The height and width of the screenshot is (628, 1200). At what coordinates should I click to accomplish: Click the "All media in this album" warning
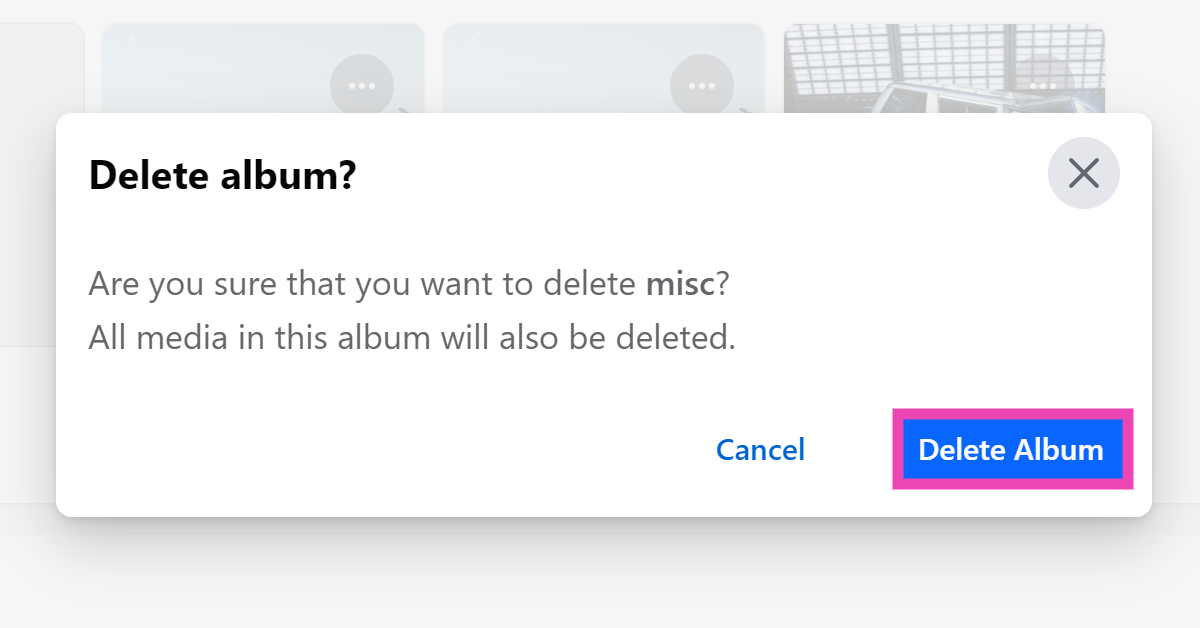(x=411, y=338)
